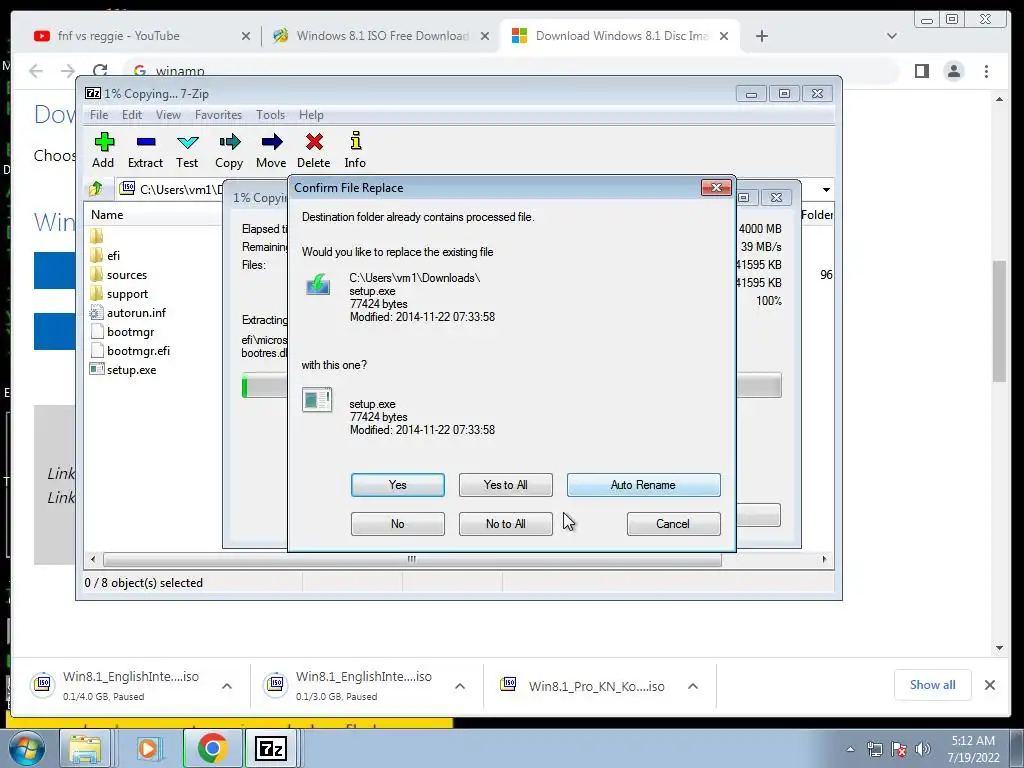Expand options for Win8.1_Pro_KN download

(x=693, y=686)
